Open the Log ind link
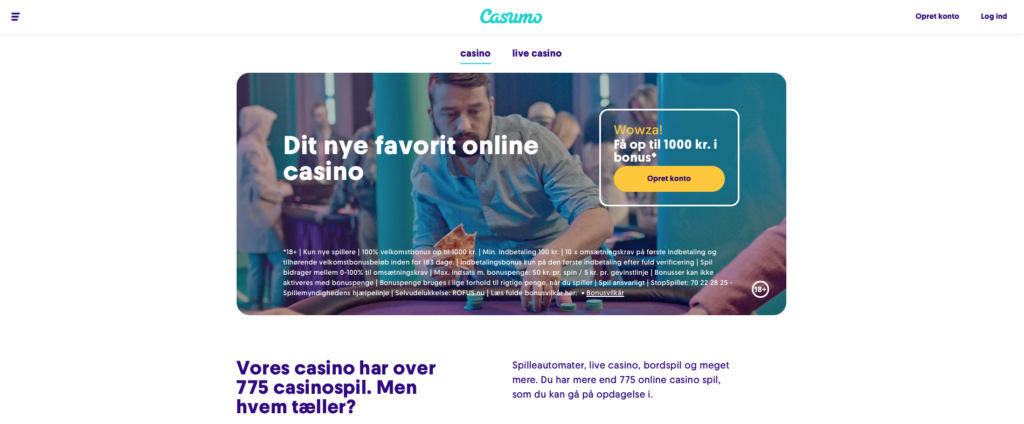 click(994, 16)
